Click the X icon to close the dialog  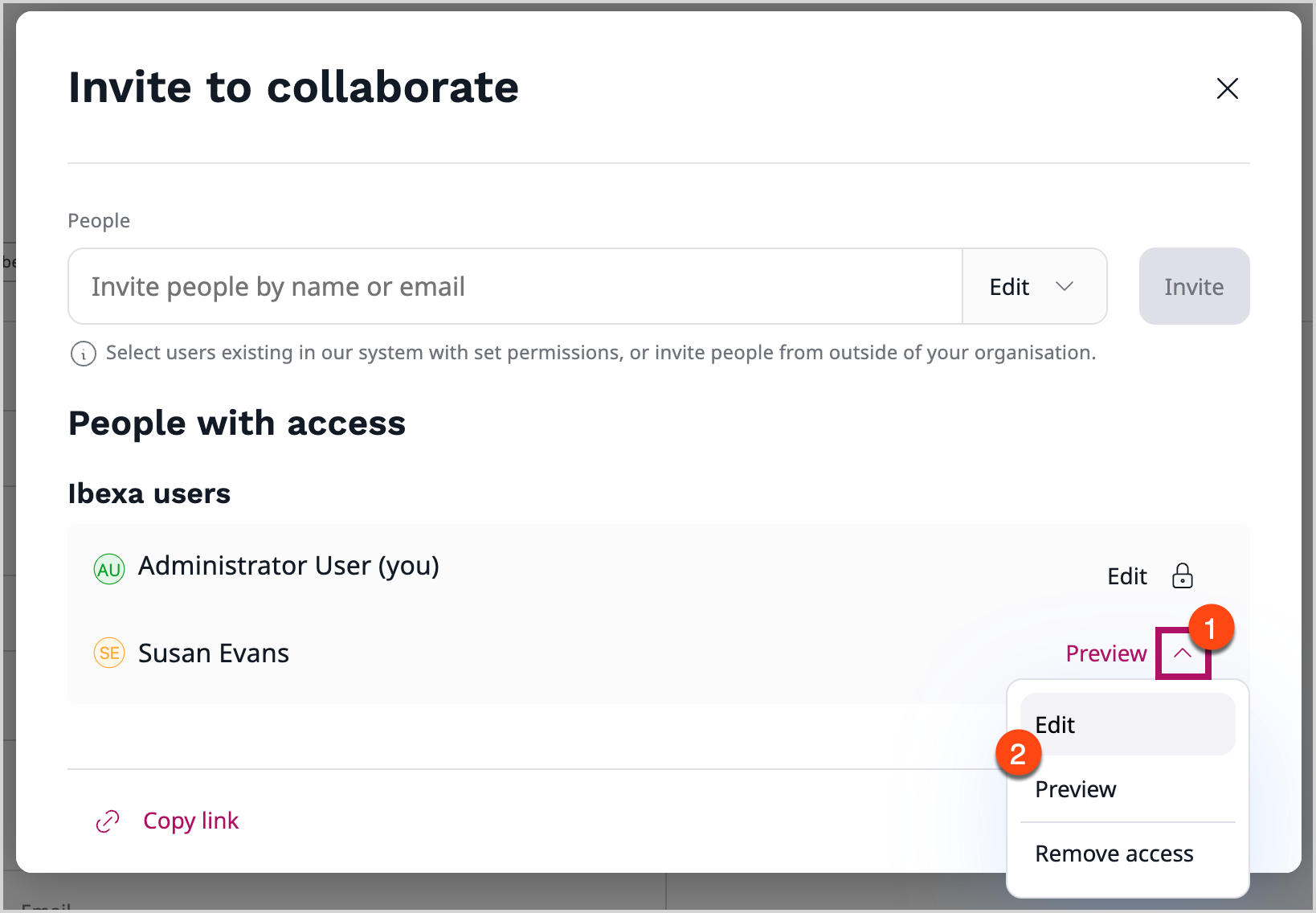[1228, 89]
